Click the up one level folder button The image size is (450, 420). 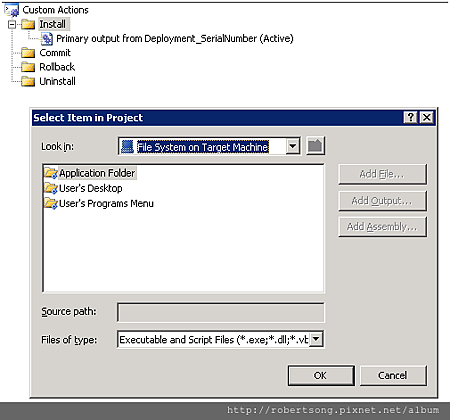pyautogui.click(x=315, y=146)
